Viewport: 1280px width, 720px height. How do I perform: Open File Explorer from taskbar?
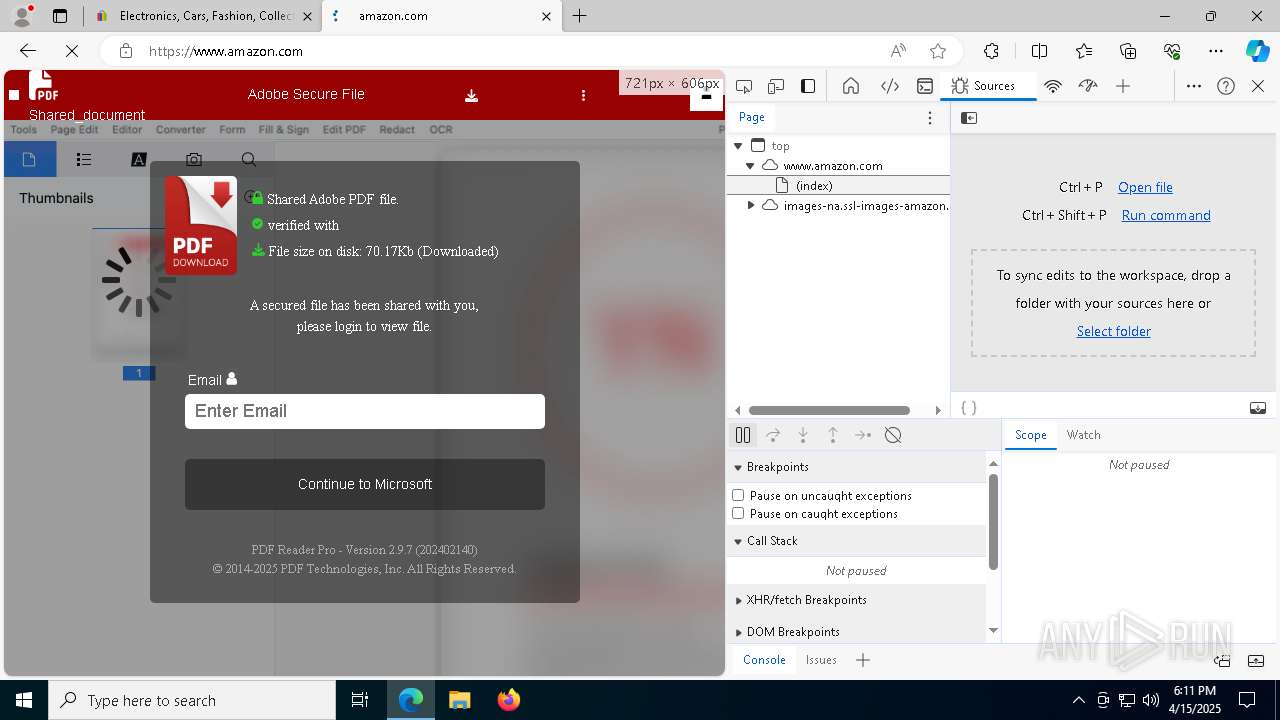(x=459, y=700)
